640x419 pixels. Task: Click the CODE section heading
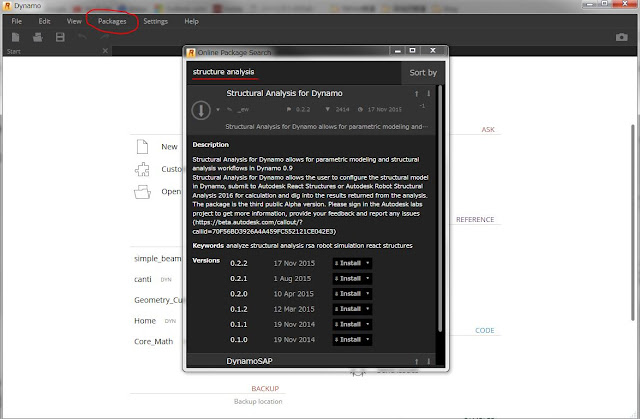tap(484, 330)
